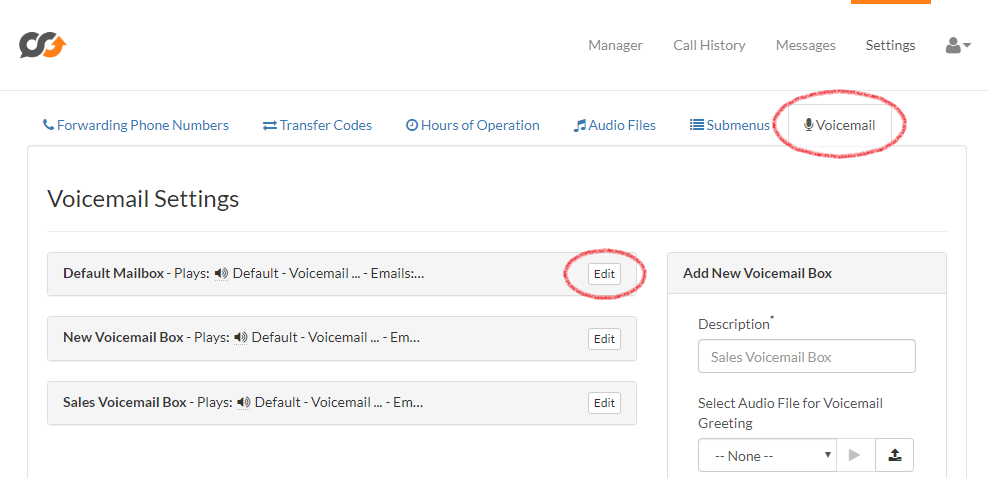This screenshot has width=989, height=478.
Task: Open the Submenus tab
Action: 730,125
